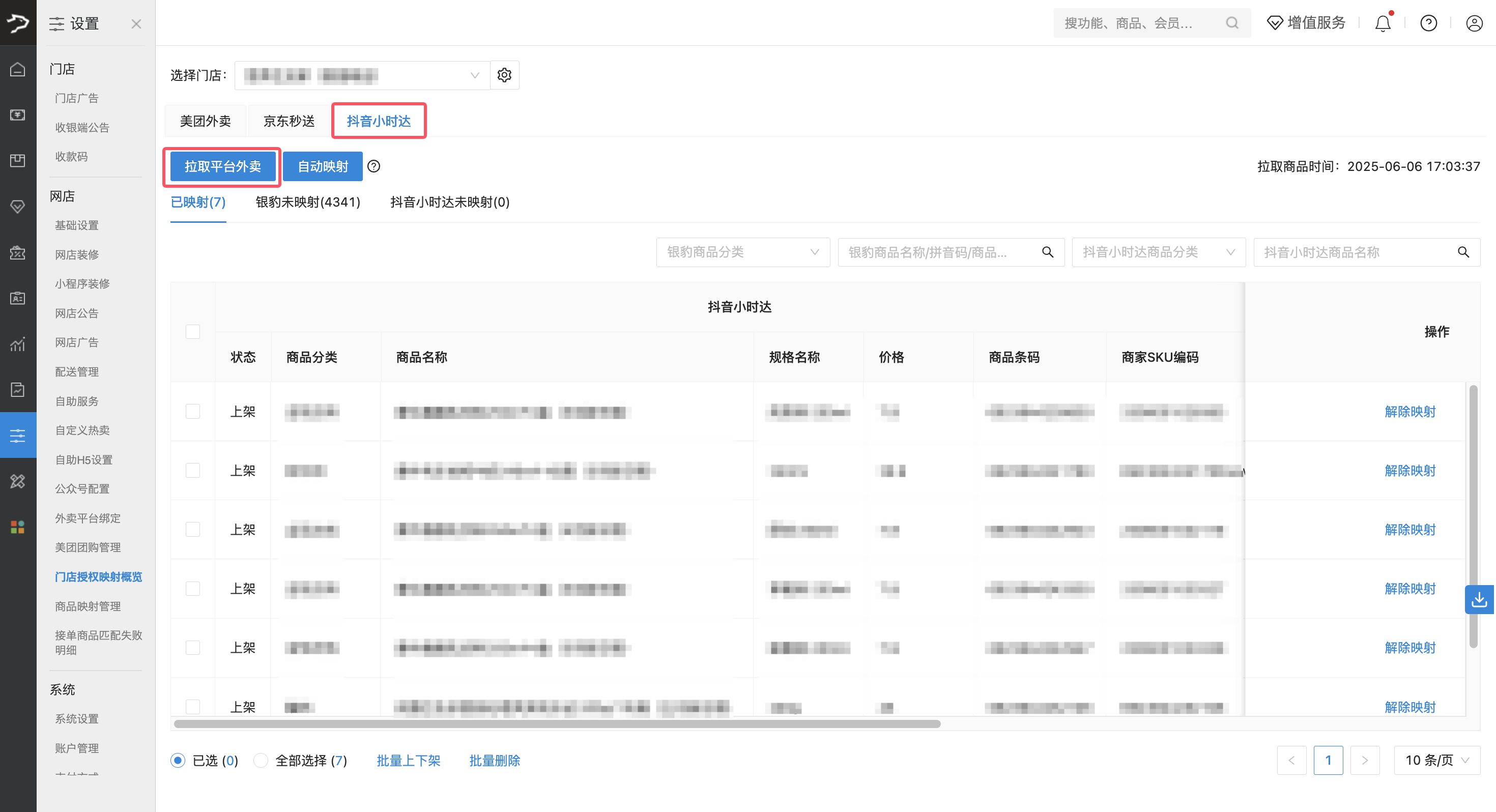Click the auto-mapping help question icon
This screenshot has height=812, width=1496.
click(x=374, y=167)
